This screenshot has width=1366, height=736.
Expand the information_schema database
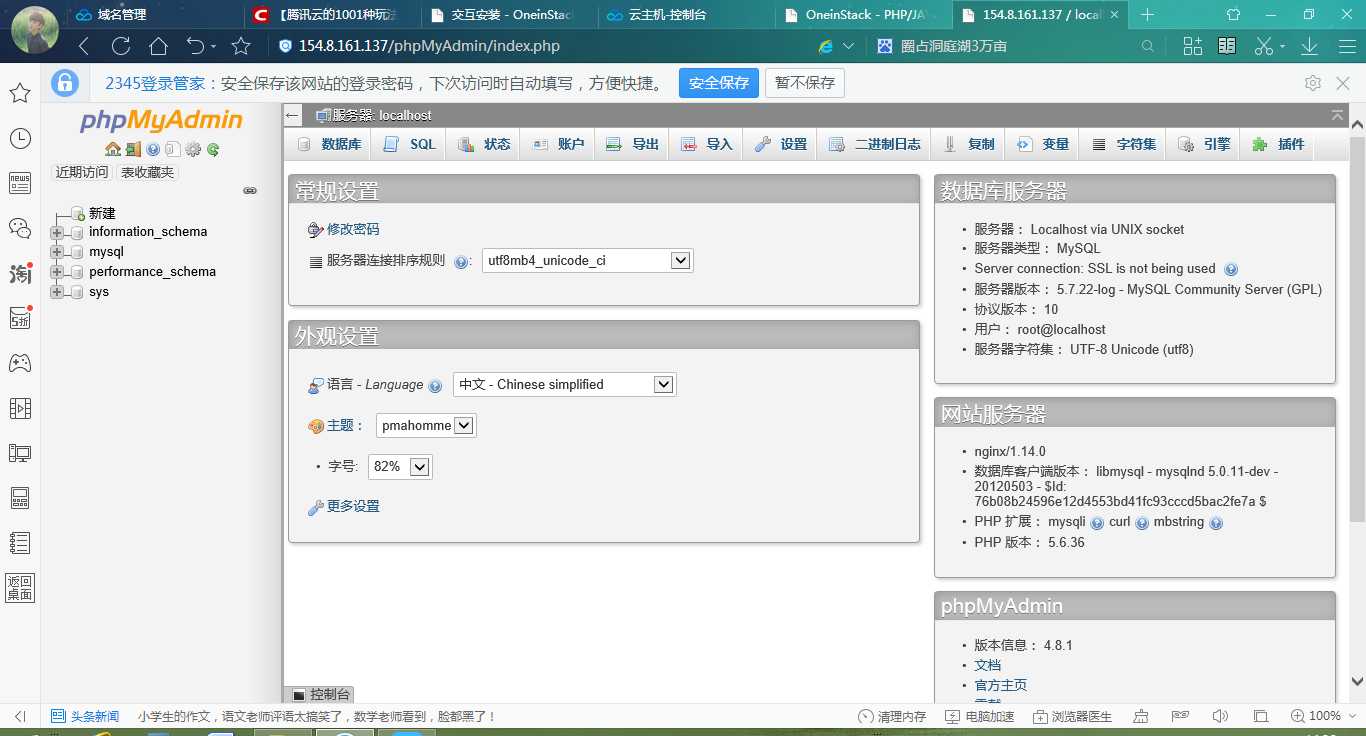pyautogui.click(x=57, y=232)
